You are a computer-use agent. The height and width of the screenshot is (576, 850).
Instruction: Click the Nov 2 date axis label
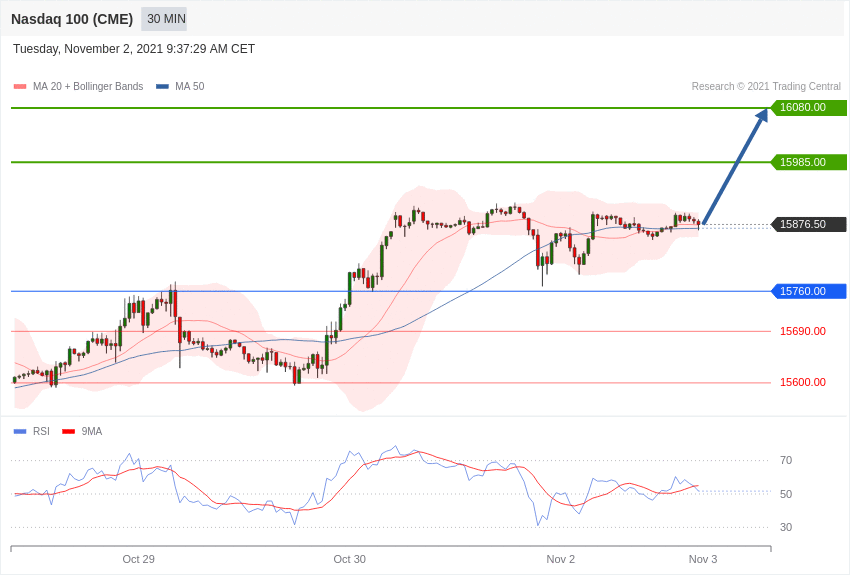[560, 559]
